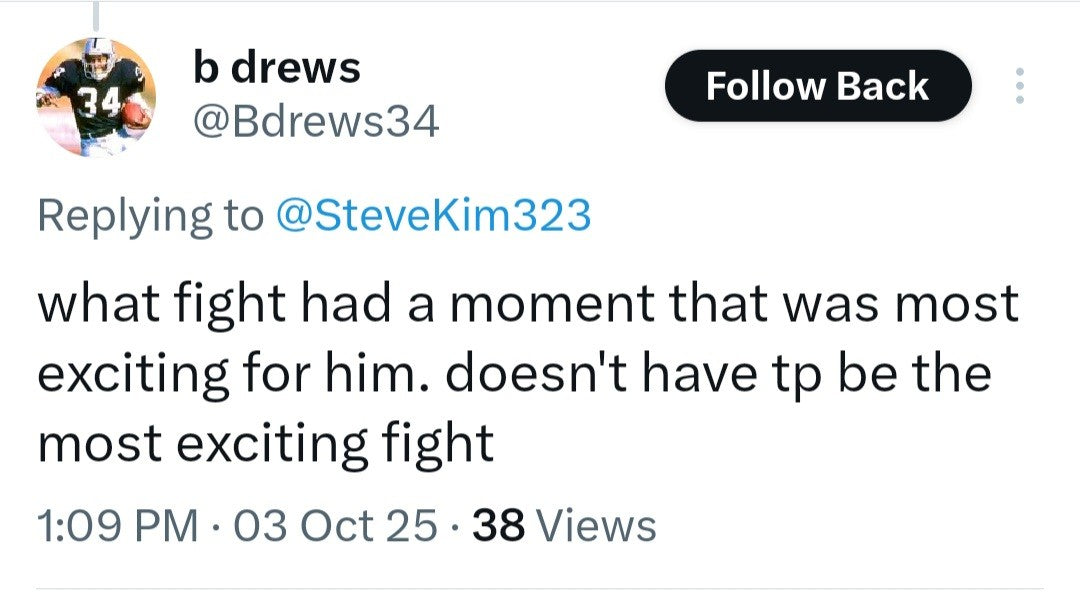This screenshot has height=592, width=1080.
Task: Open the three-dot more options menu
Action: [1019, 87]
